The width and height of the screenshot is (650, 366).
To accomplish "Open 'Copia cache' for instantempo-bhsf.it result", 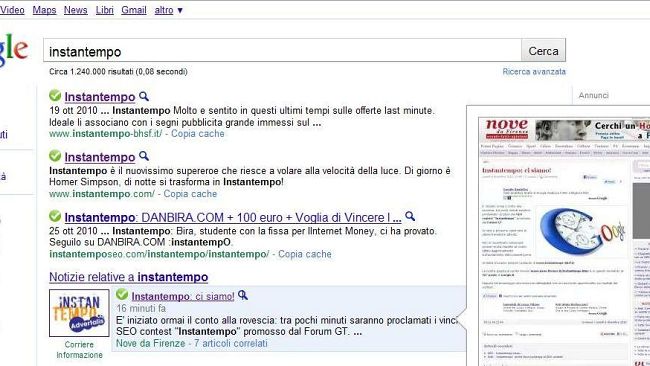I will click(198, 134).
